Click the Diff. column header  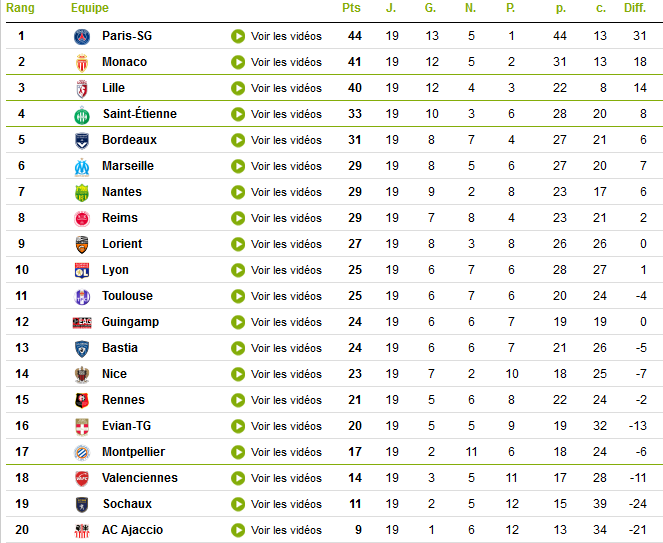(x=635, y=8)
